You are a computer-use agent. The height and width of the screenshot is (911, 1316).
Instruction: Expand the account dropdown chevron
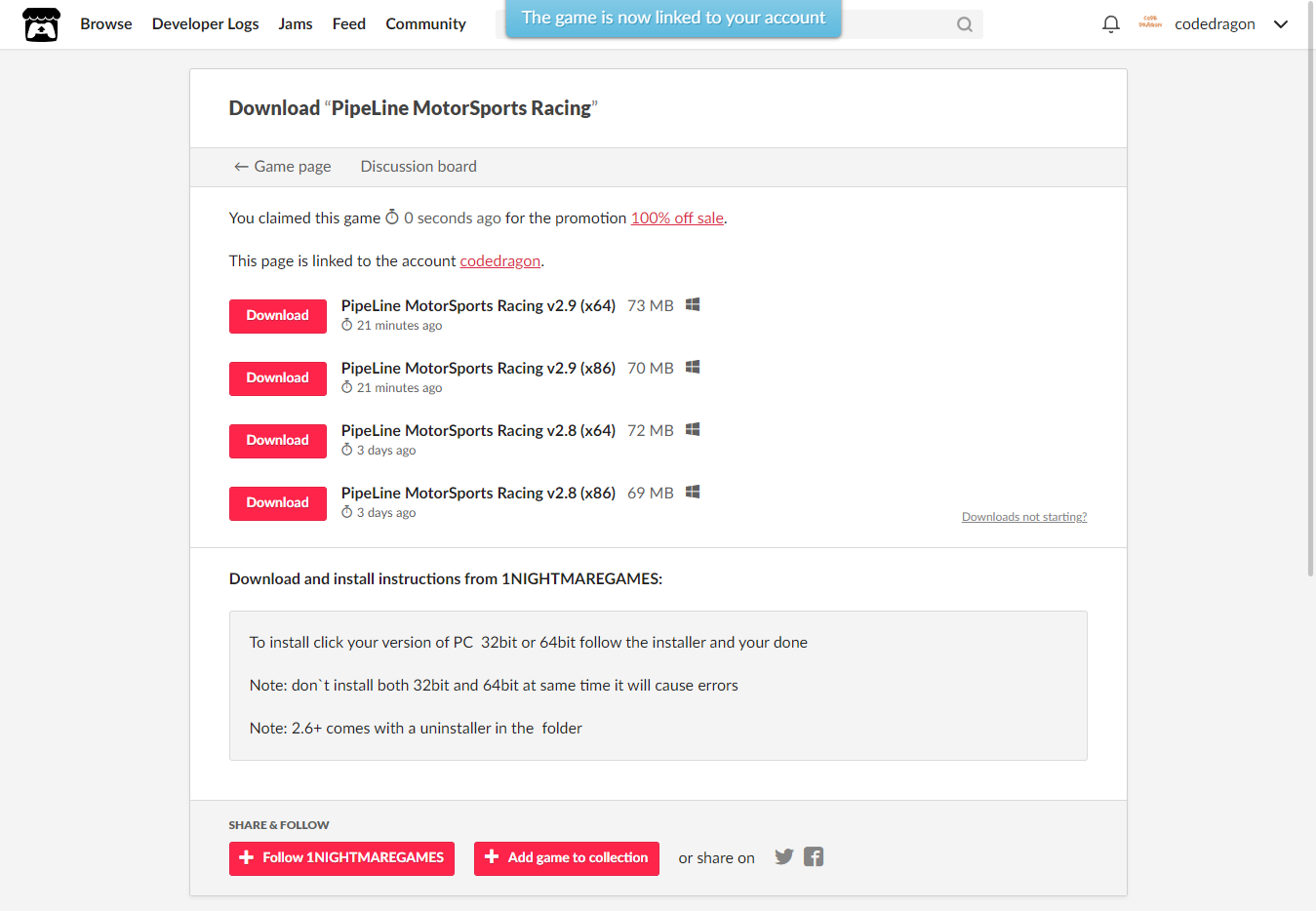click(1281, 24)
